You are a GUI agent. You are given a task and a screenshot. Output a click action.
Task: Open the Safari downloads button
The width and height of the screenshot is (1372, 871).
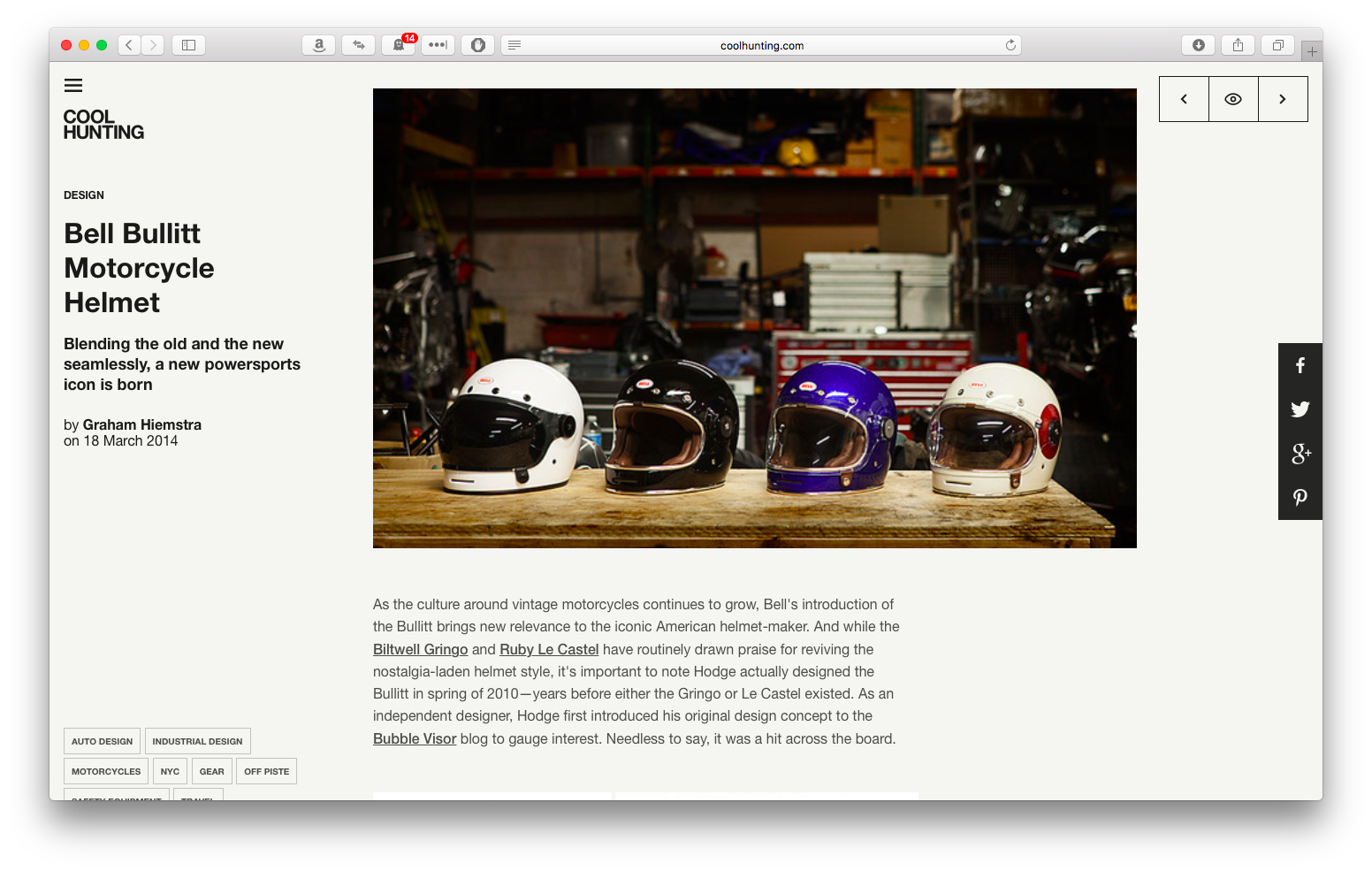click(1198, 45)
